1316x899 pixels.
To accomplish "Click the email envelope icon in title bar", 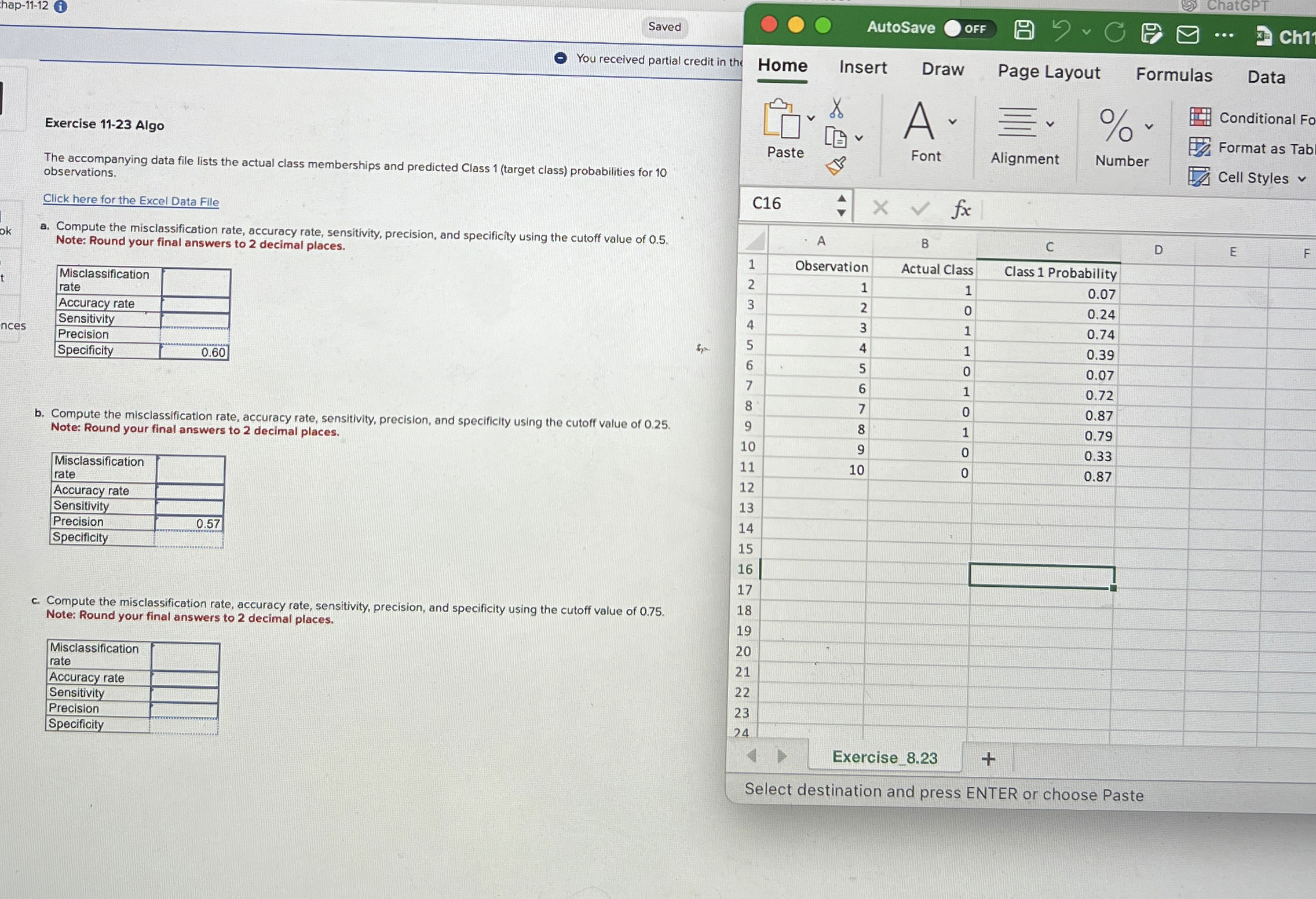I will click(1187, 35).
